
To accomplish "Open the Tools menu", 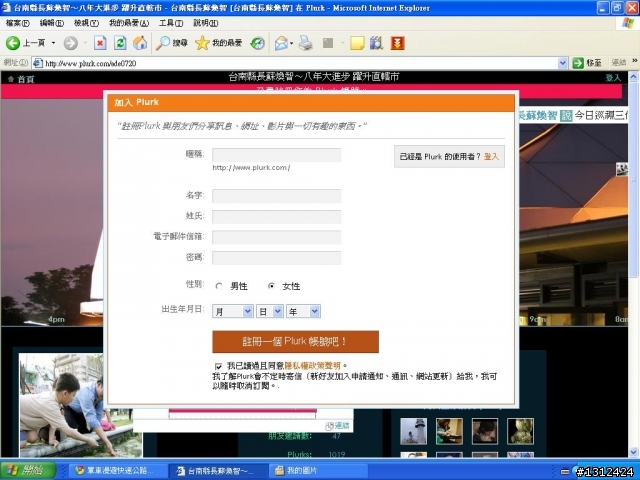I will coord(171,23).
